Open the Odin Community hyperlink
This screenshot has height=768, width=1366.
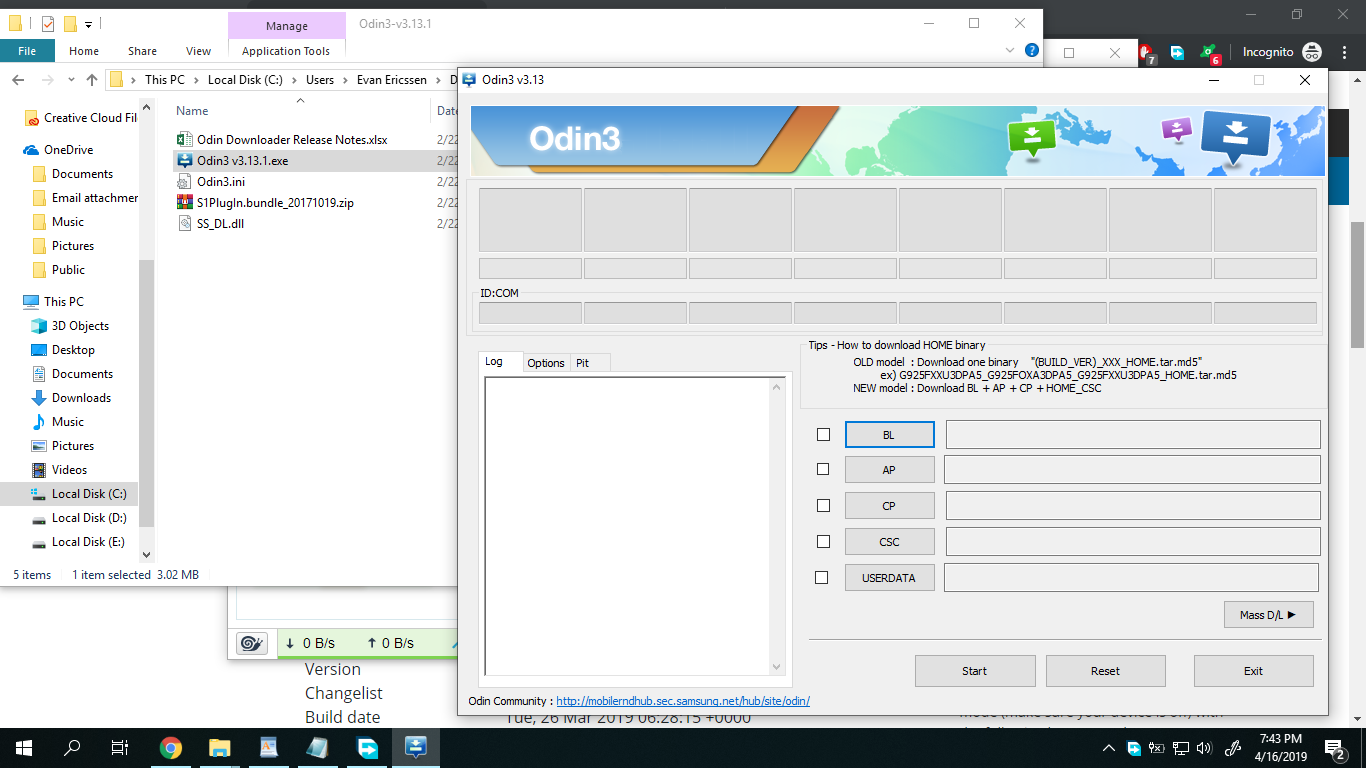pyautogui.click(x=682, y=701)
